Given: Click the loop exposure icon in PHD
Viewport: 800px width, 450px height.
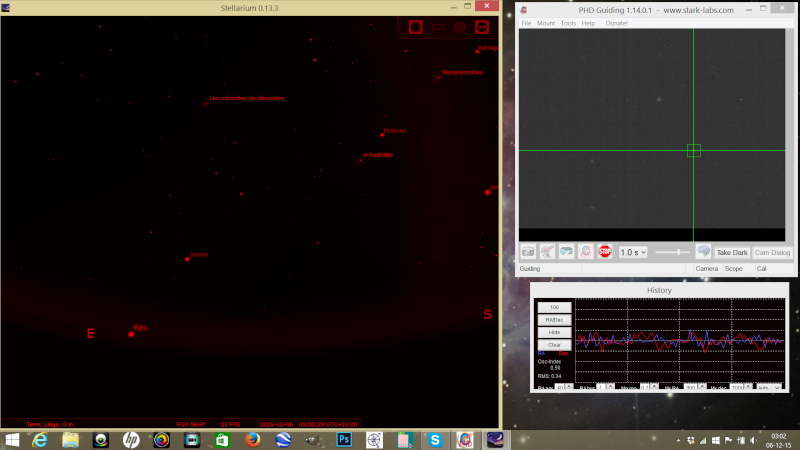Looking at the screenshot, I should pyautogui.click(x=566, y=252).
